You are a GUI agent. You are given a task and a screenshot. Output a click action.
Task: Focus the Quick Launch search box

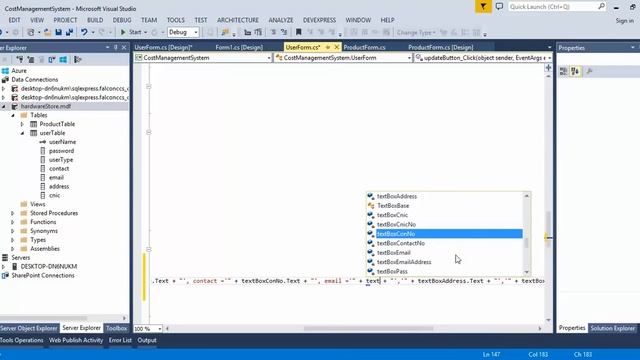(557, 7)
